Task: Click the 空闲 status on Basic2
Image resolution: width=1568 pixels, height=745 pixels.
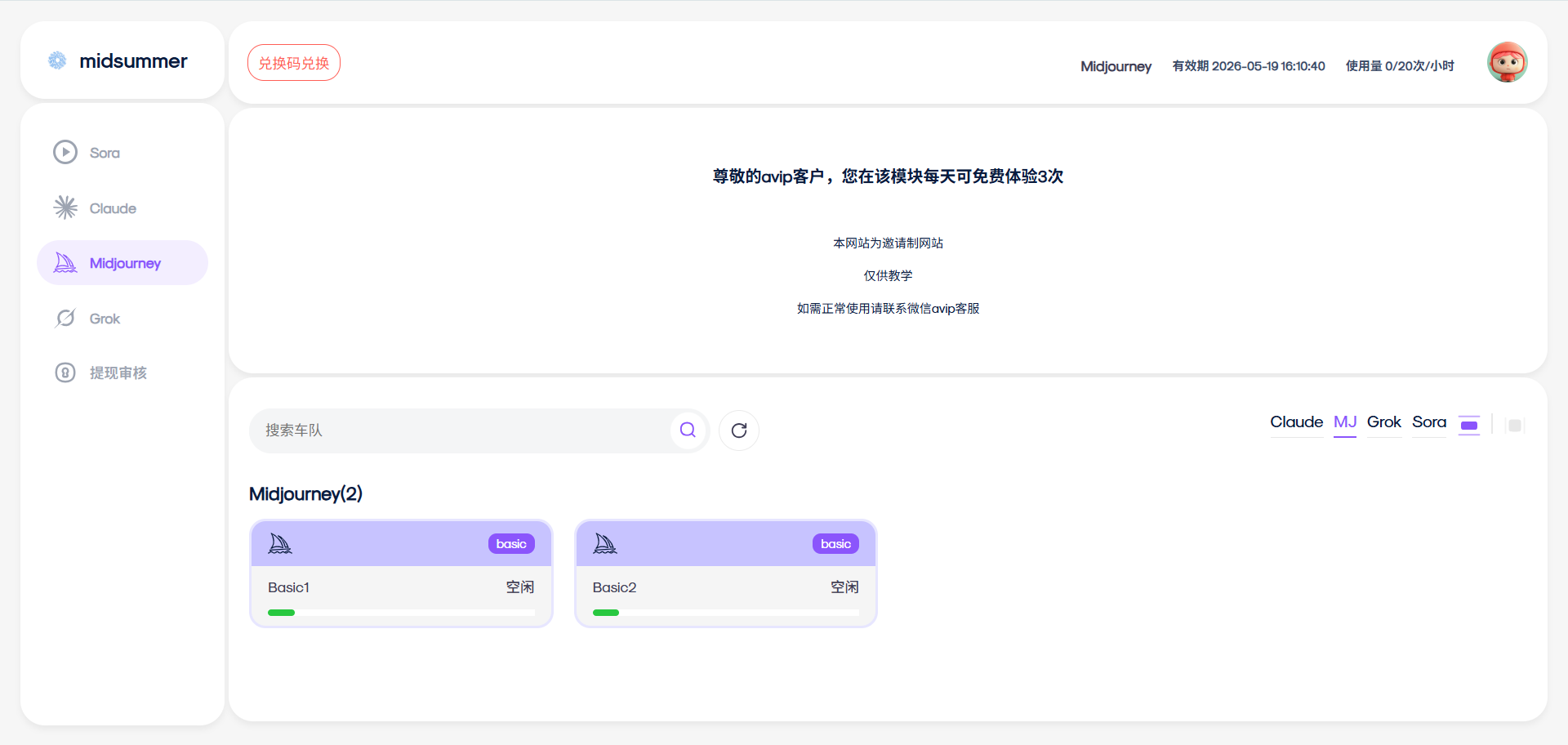Action: coord(844,587)
